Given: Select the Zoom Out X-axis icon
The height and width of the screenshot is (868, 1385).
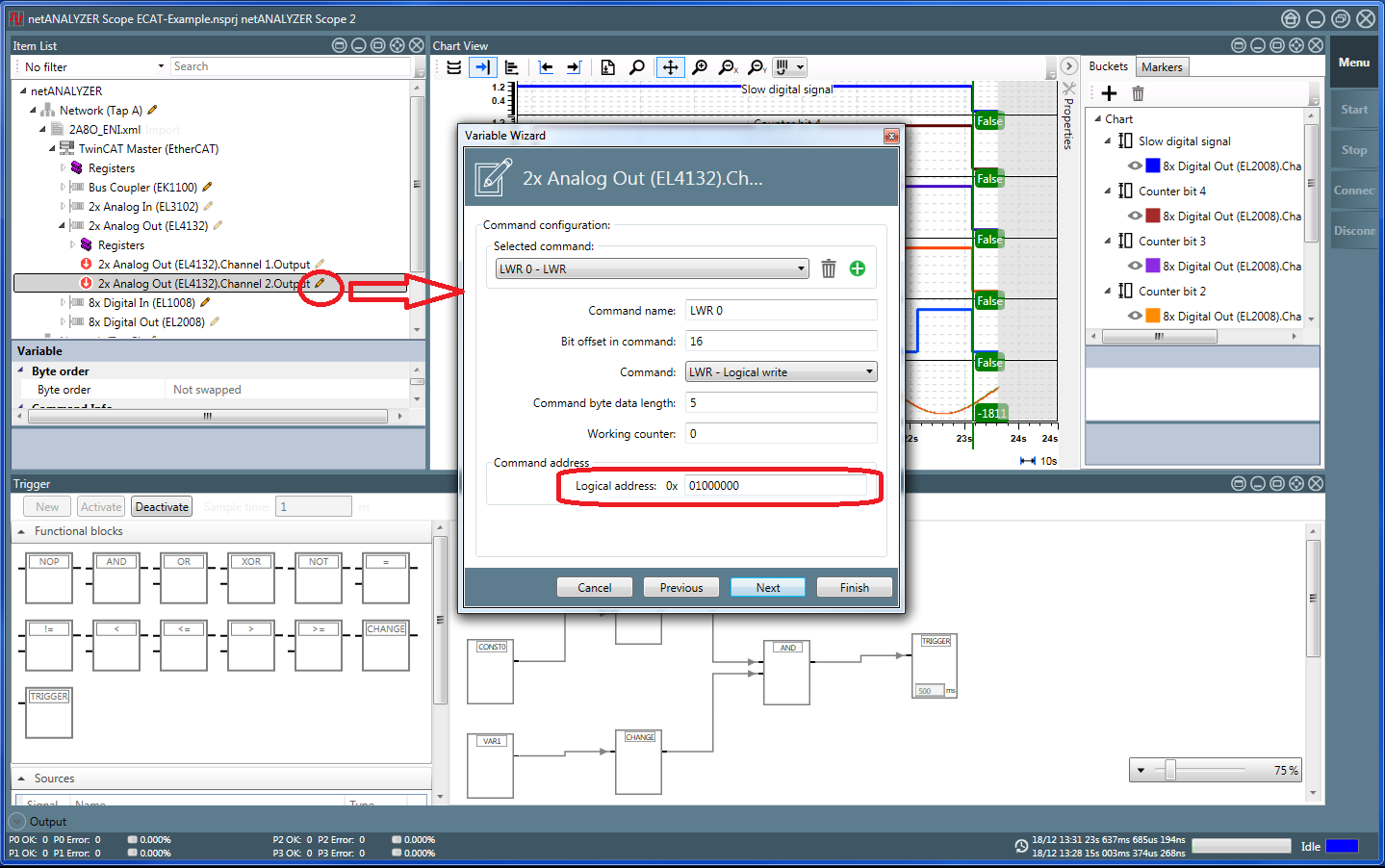Looking at the screenshot, I should click(729, 66).
